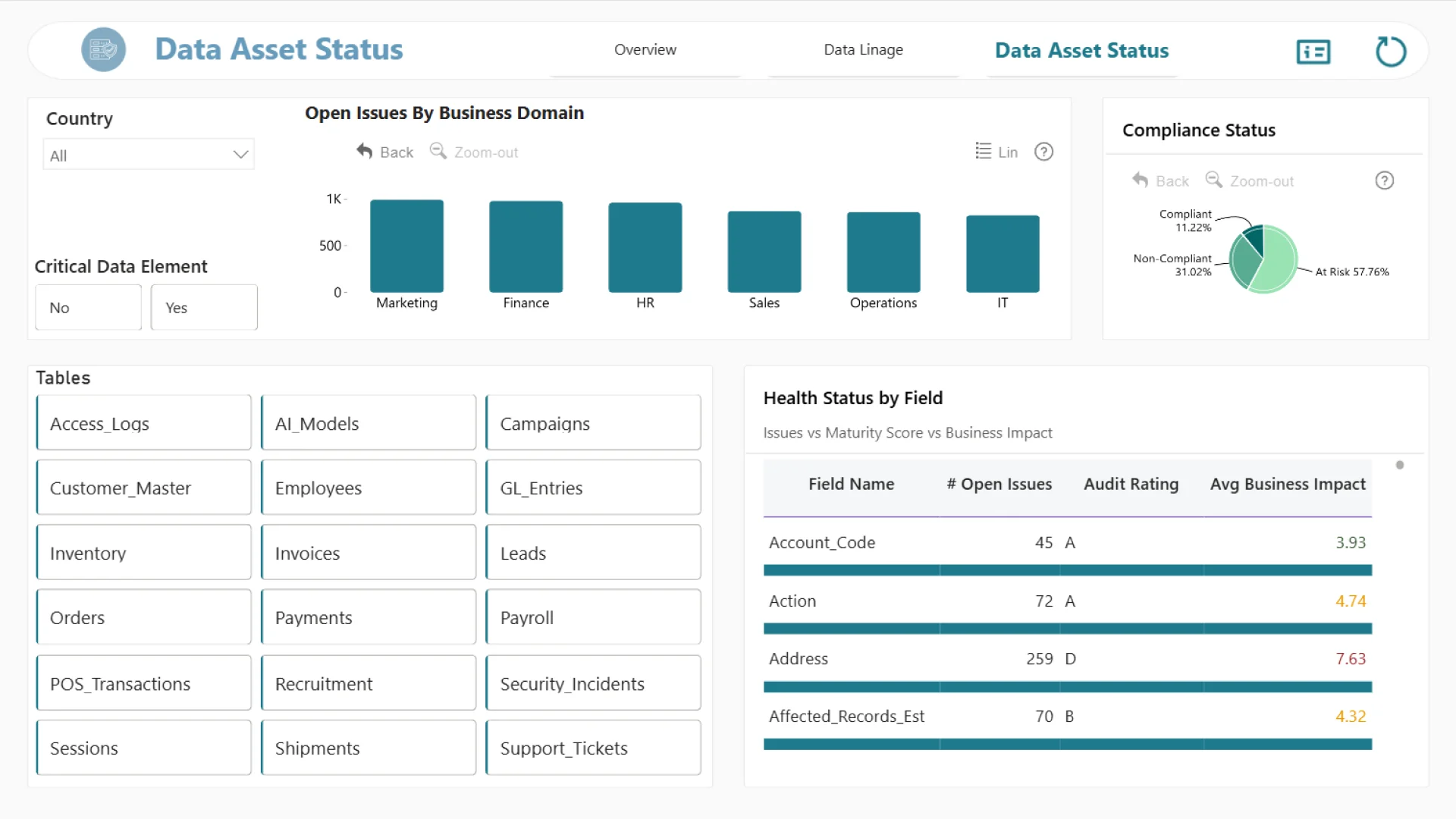
Task: Open the details card icon in header
Action: point(1313,52)
